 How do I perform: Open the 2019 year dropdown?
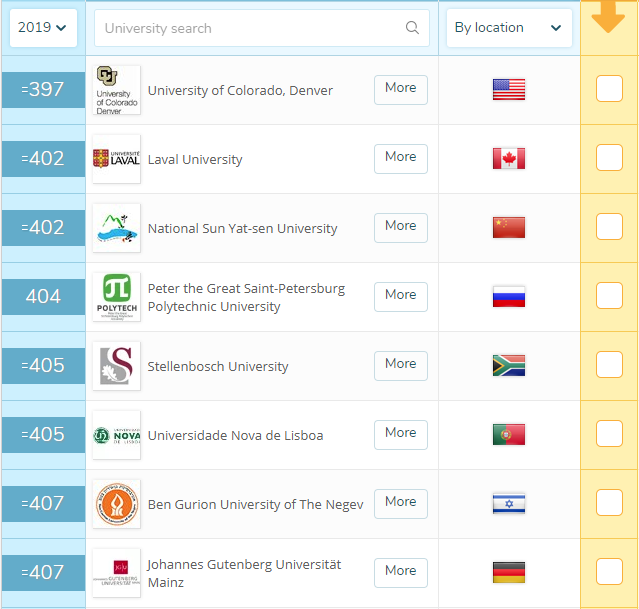pyautogui.click(x=43, y=28)
